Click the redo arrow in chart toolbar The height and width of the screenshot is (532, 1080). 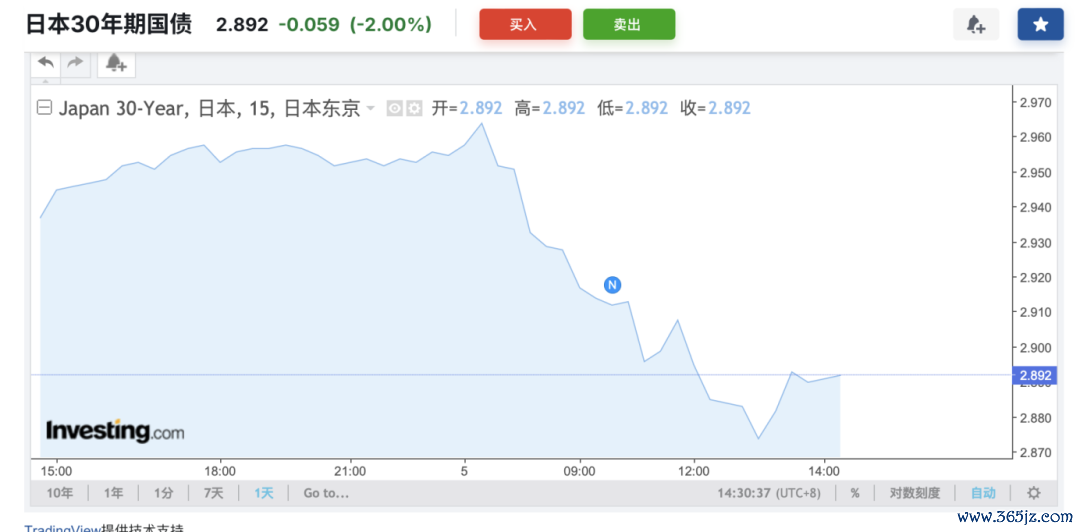coord(76,63)
